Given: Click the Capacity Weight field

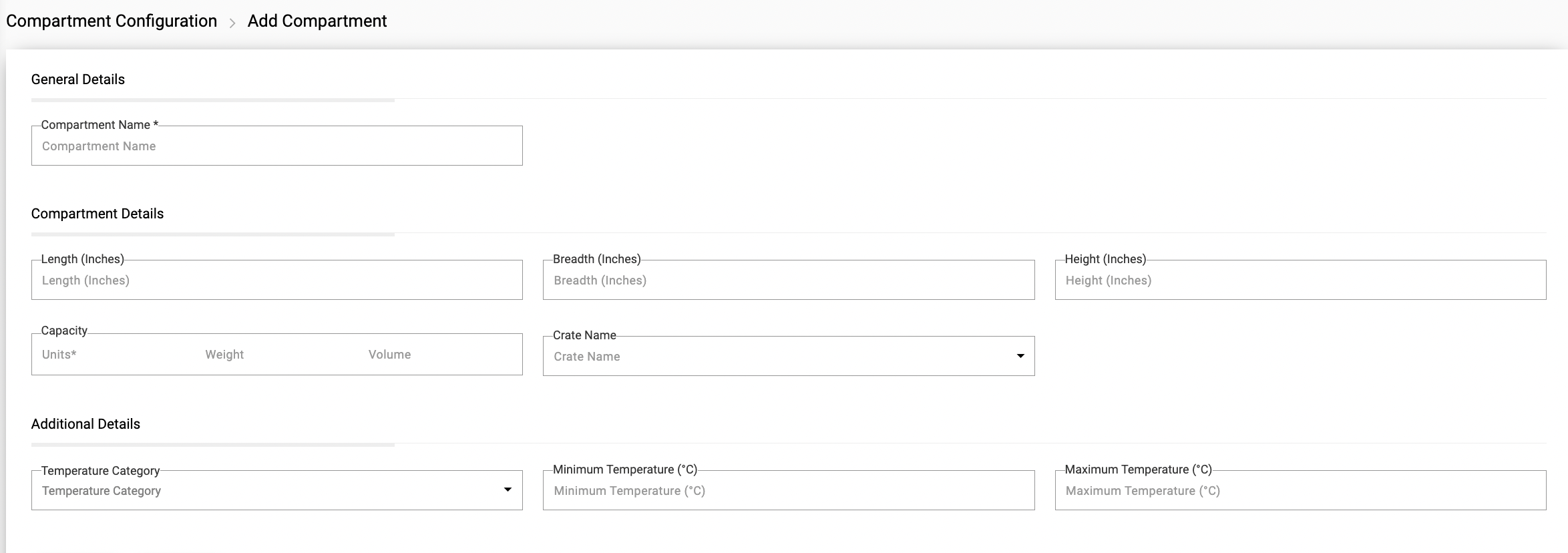Looking at the screenshot, I should tap(277, 355).
